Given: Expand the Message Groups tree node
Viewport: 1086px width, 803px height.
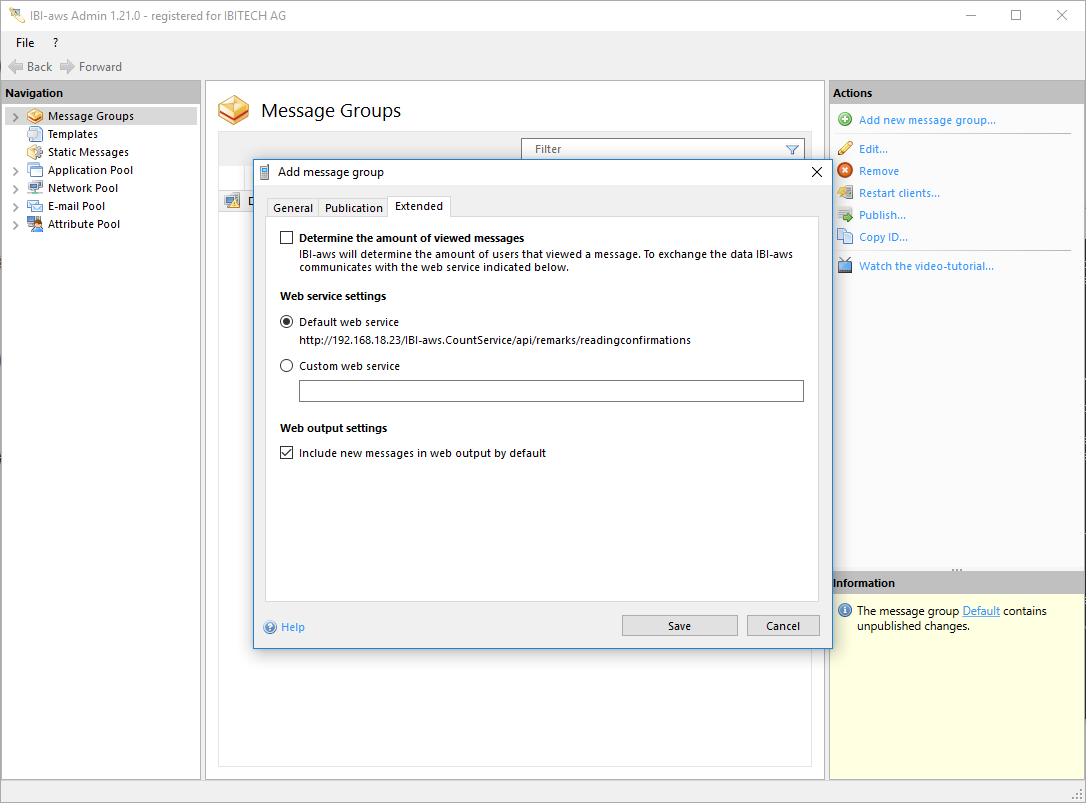Looking at the screenshot, I should pyautogui.click(x=15, y=117).
